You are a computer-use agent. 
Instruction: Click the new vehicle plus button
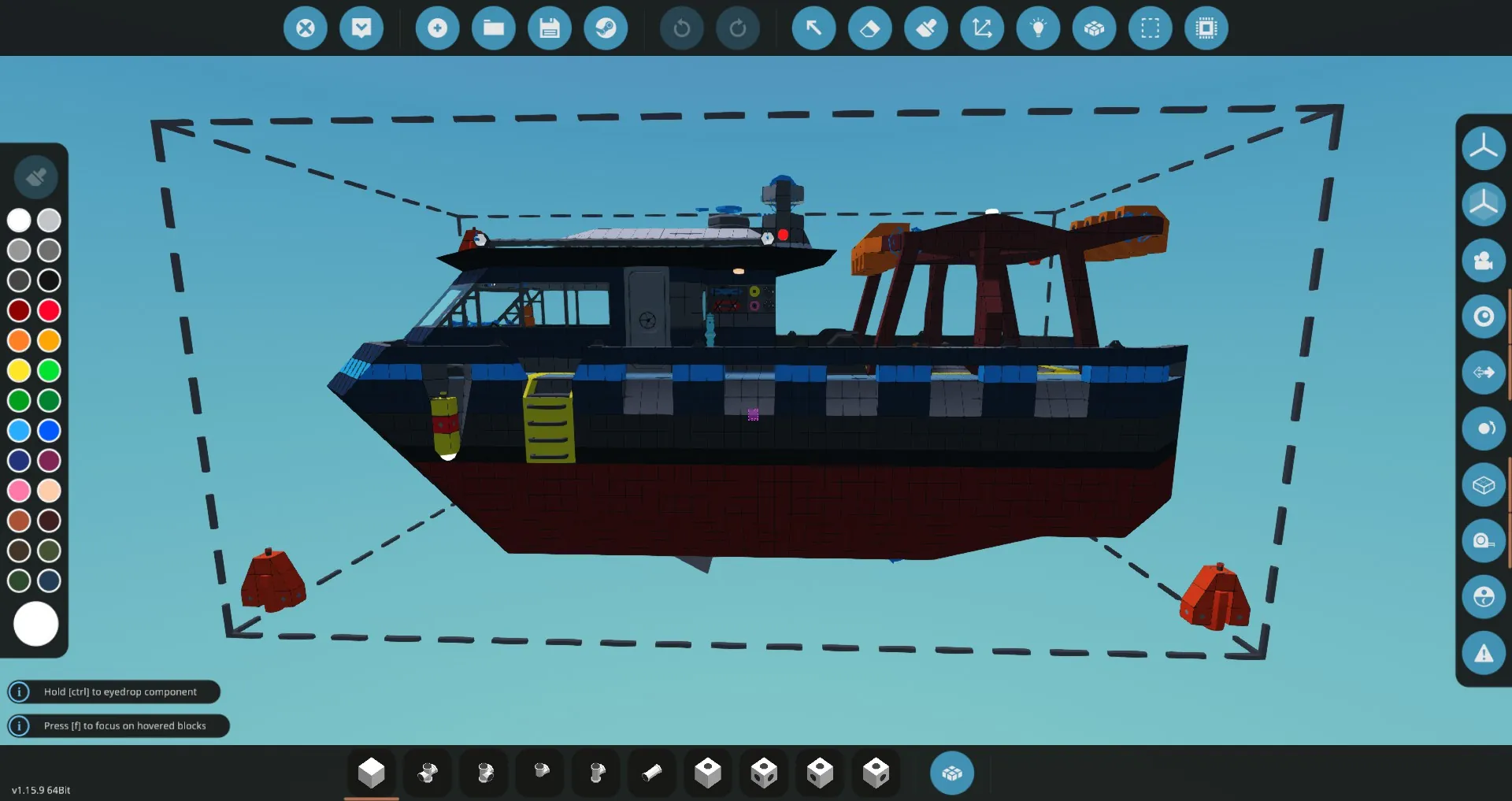(437, 28)
